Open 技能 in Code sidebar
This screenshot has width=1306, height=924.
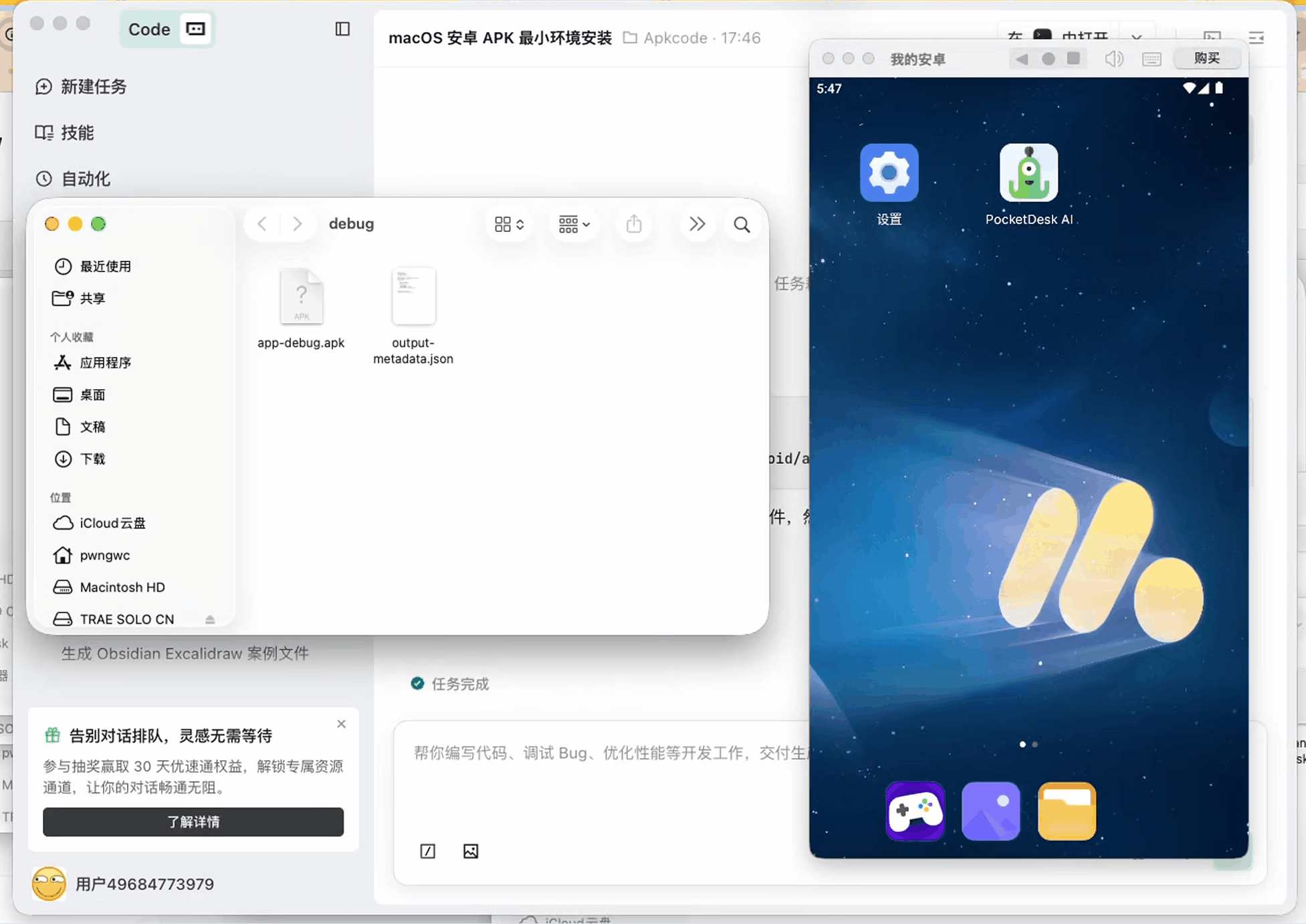tap(64, 132)
